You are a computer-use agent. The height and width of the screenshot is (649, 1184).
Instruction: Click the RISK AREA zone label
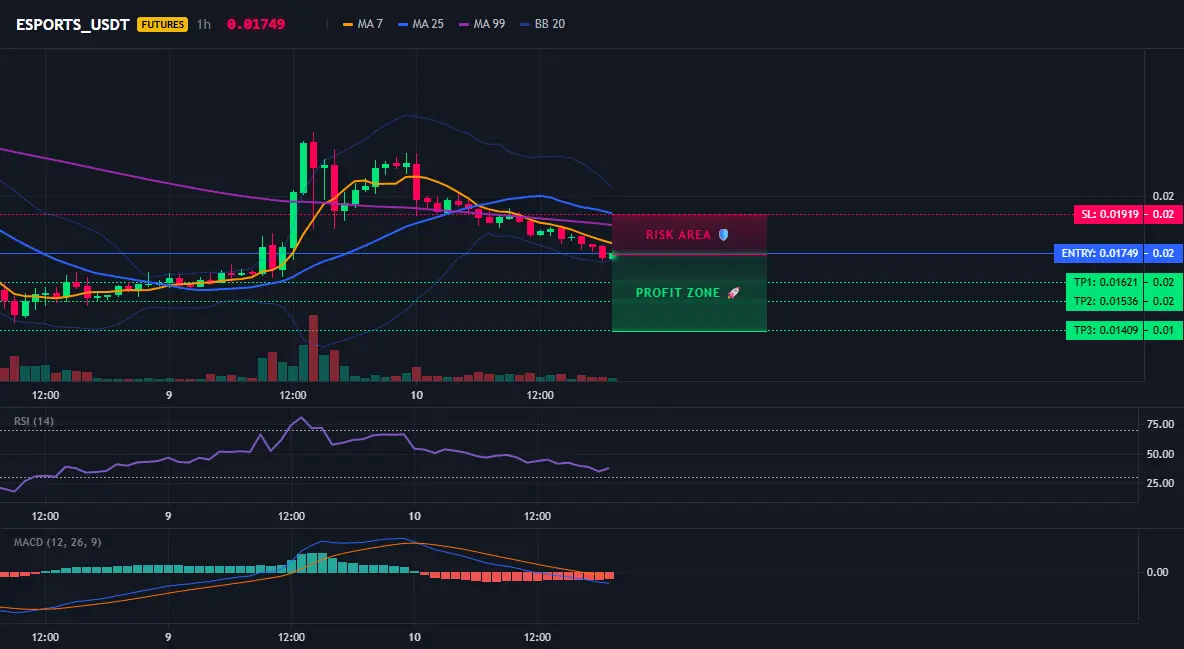(x=678, y=235)
